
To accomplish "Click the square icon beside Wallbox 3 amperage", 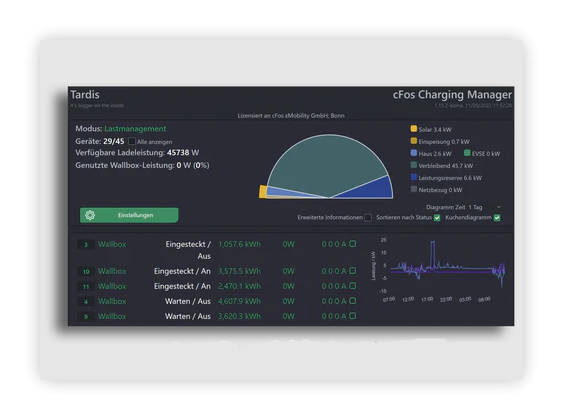I will pyautogui.click(x=353, y=244).
